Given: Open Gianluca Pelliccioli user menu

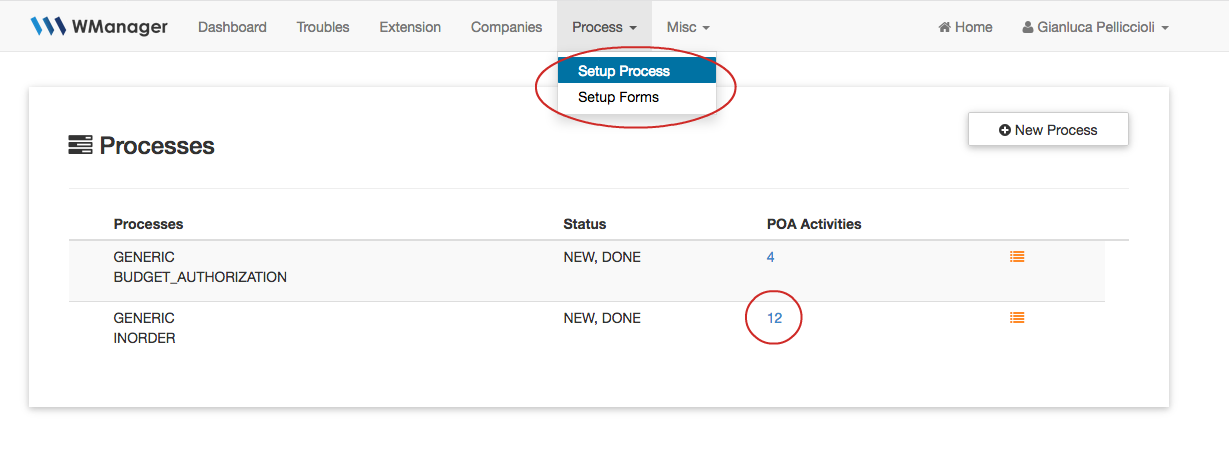Looking at the screenshot, I should point(1095,27).
